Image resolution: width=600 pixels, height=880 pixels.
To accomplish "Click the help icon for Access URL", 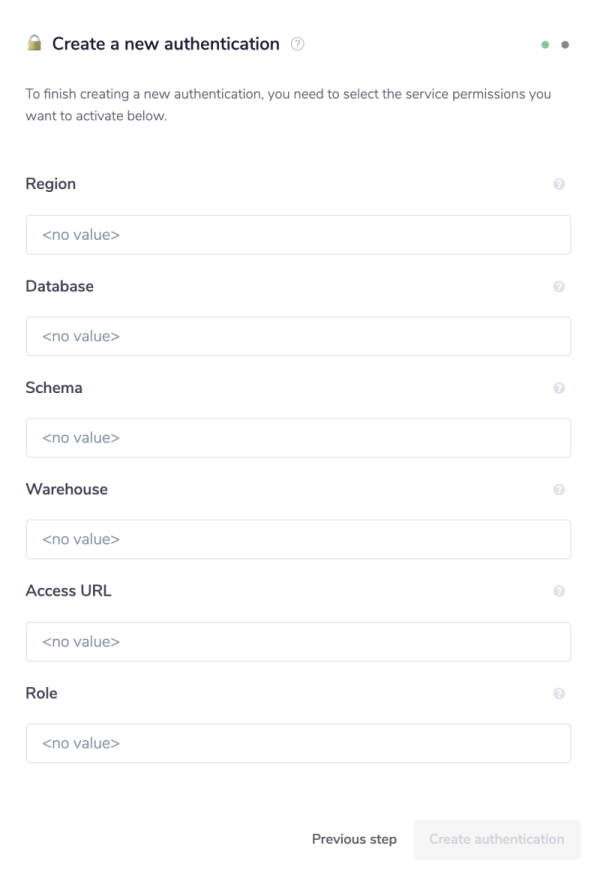I will [561, 590].
